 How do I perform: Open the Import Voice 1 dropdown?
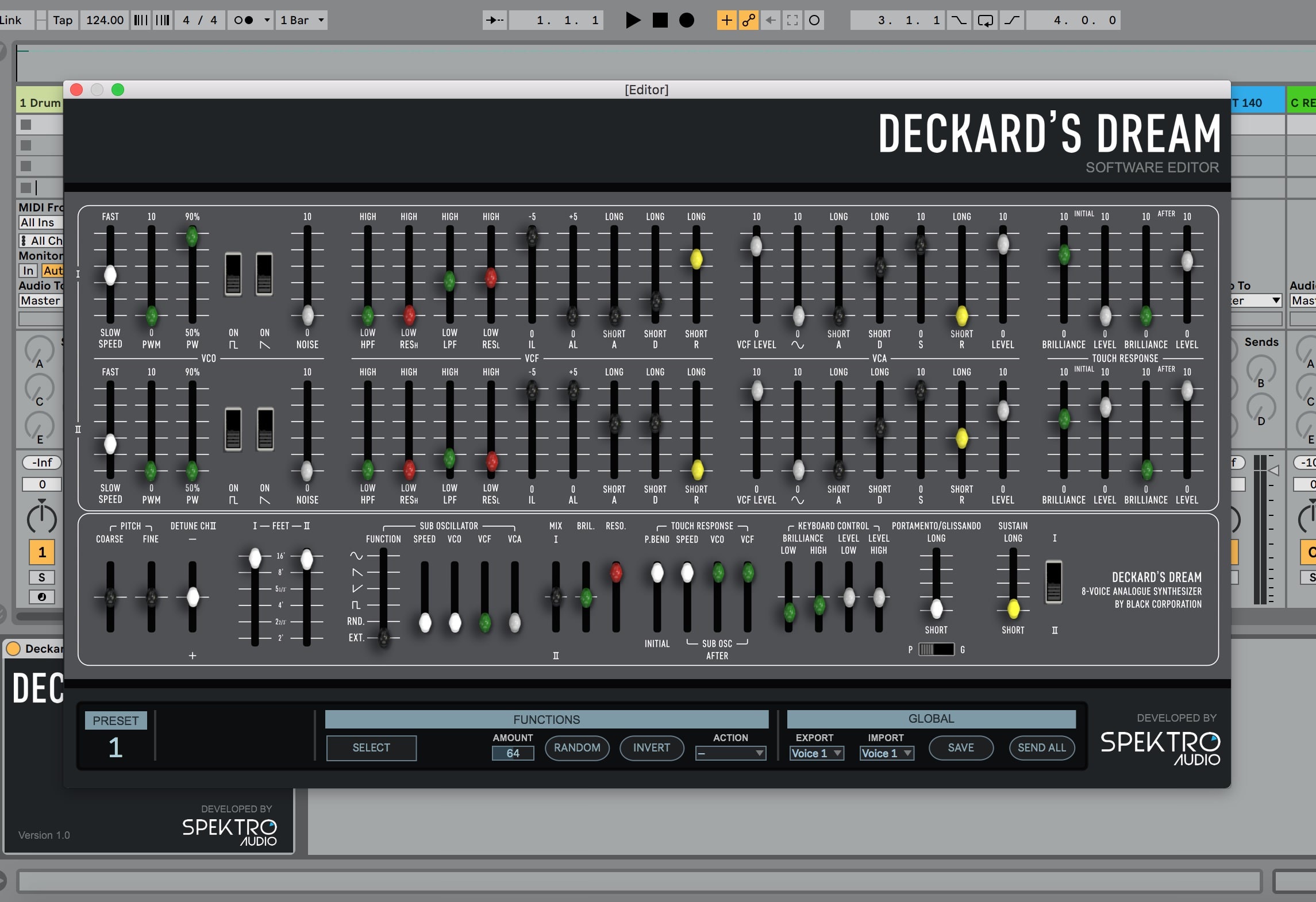click(887, 753)
